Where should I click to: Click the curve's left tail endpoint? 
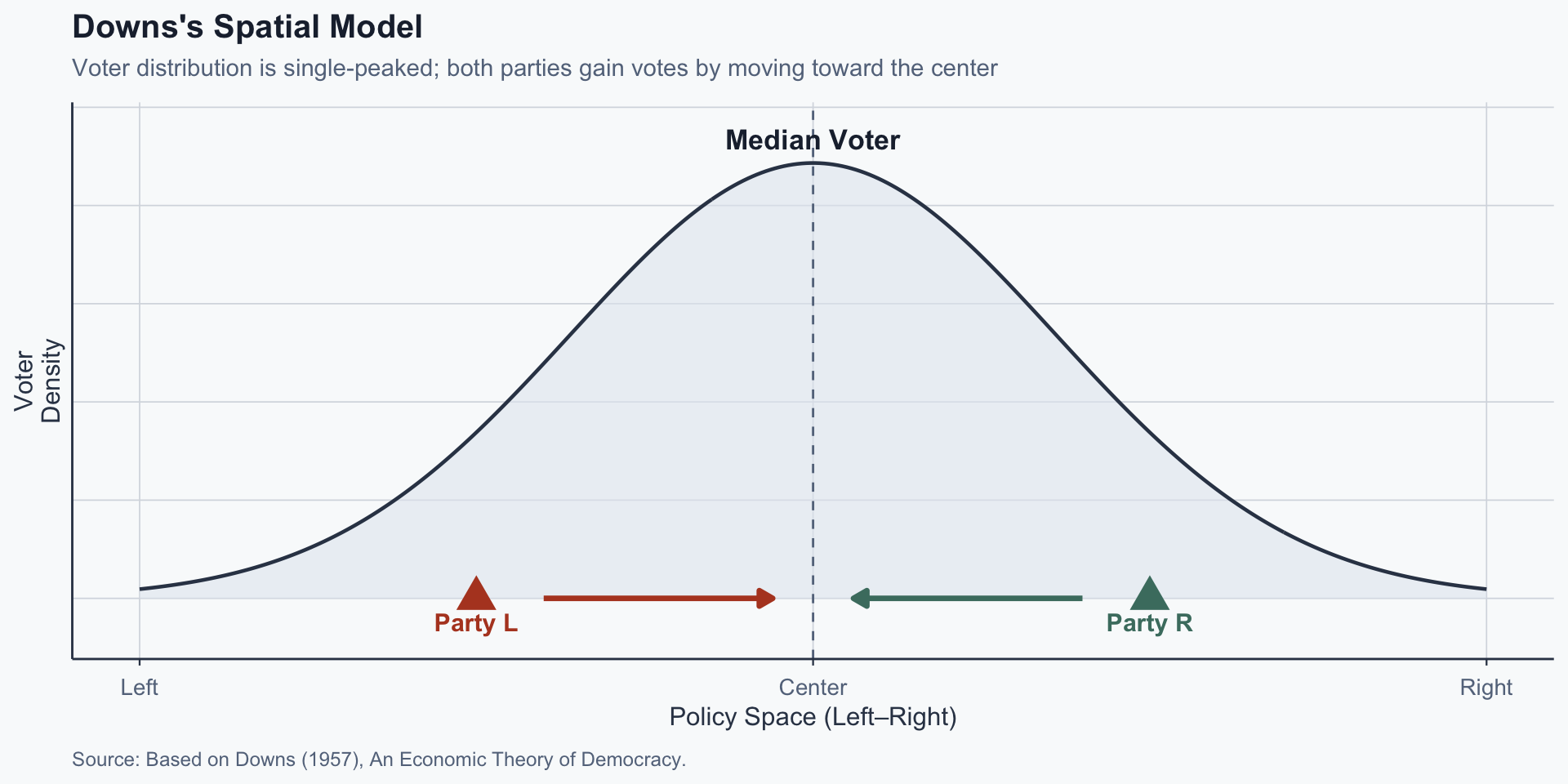[140, 589]
